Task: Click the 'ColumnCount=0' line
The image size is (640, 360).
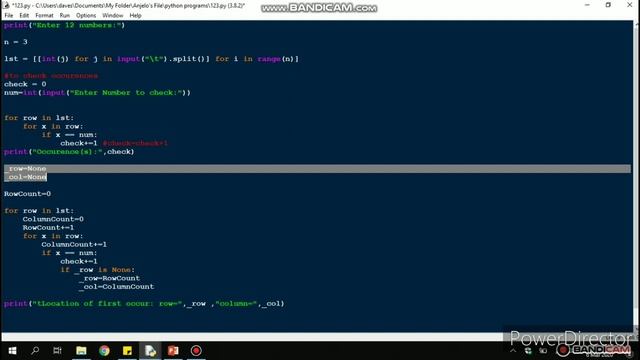Action: click(53, 219)
